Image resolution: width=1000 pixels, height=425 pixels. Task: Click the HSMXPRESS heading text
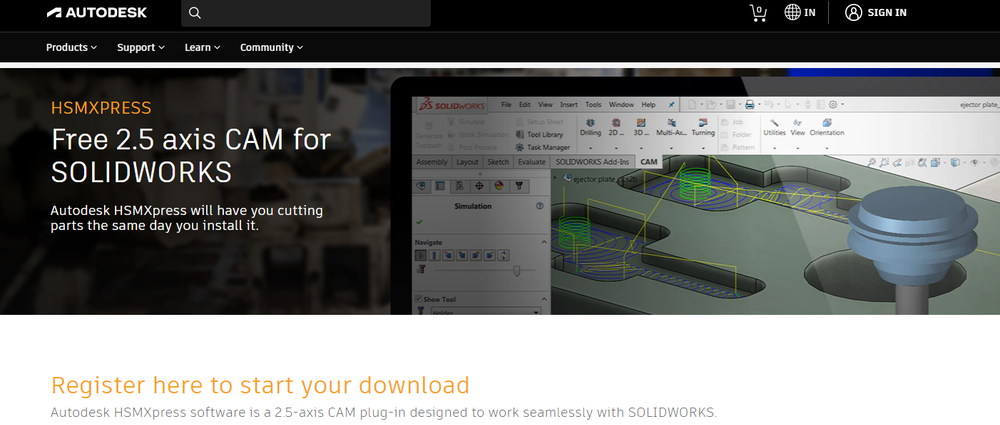tap(101, 108)
